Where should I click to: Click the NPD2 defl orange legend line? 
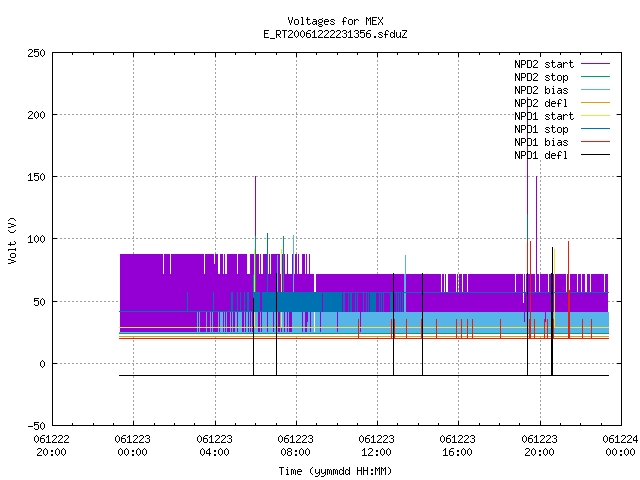click(x=595, y=103)
